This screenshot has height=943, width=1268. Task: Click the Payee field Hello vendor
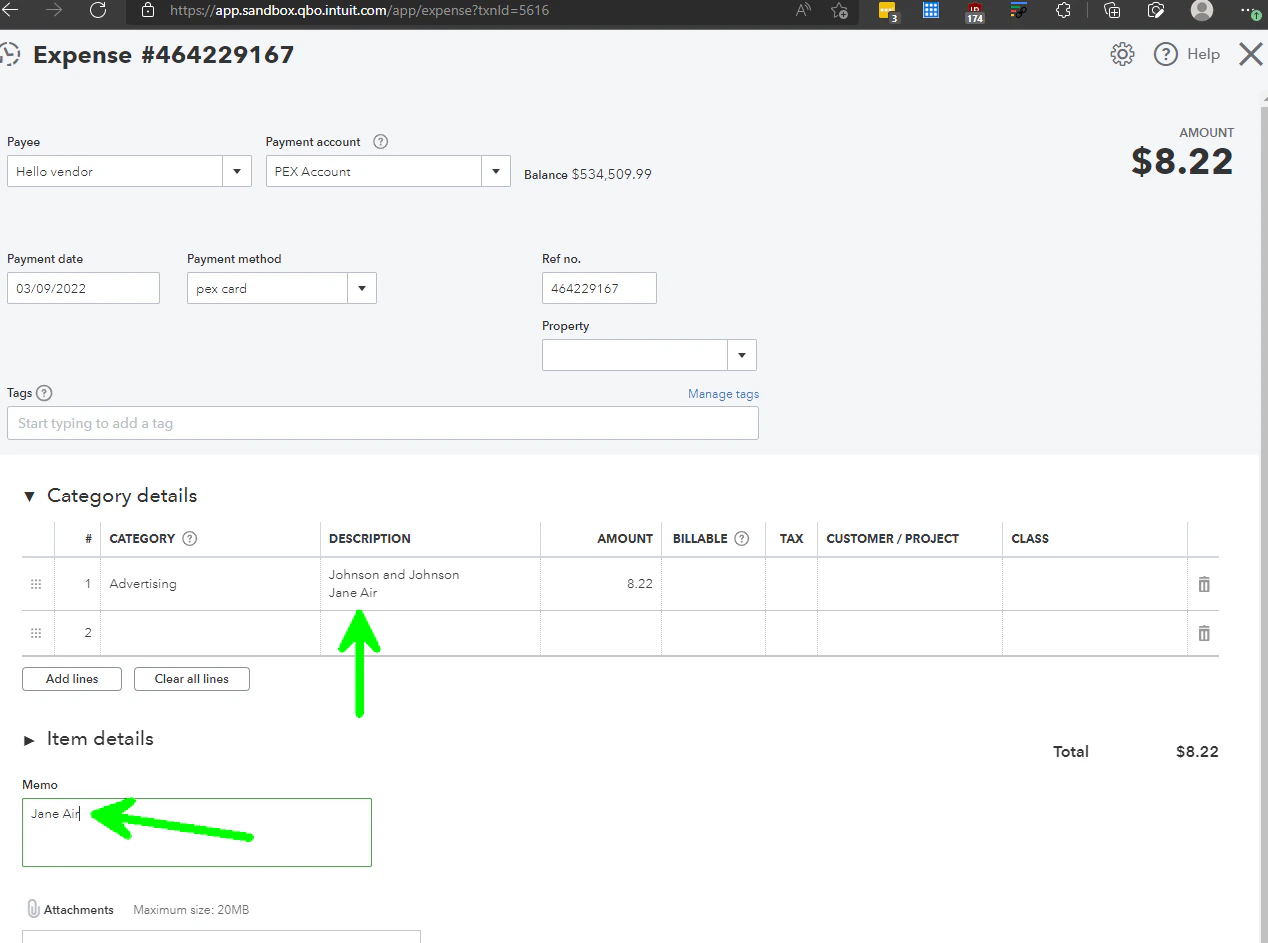tap(115, 171)
